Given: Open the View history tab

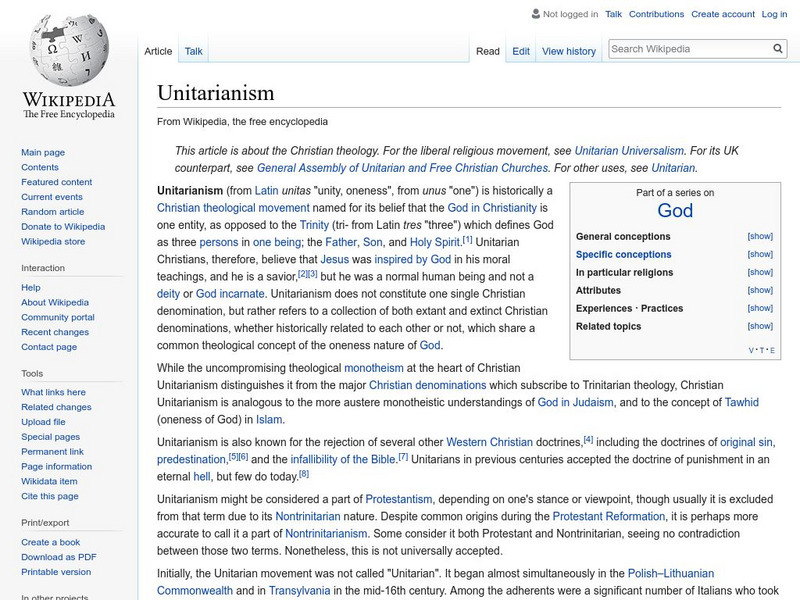Looking at the screenshot, I should (x=568, y=51).
